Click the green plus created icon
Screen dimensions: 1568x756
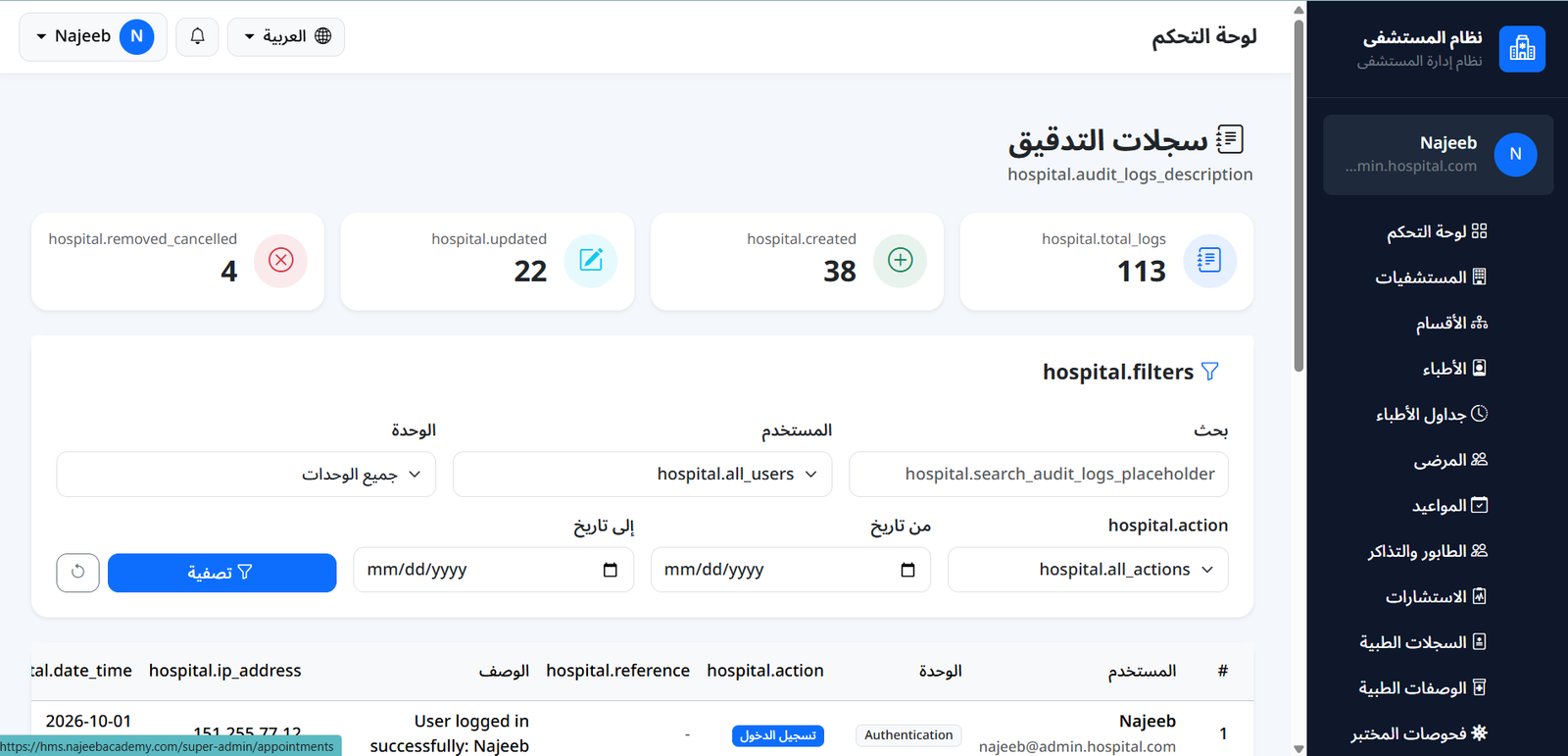(x=900, y=260)
